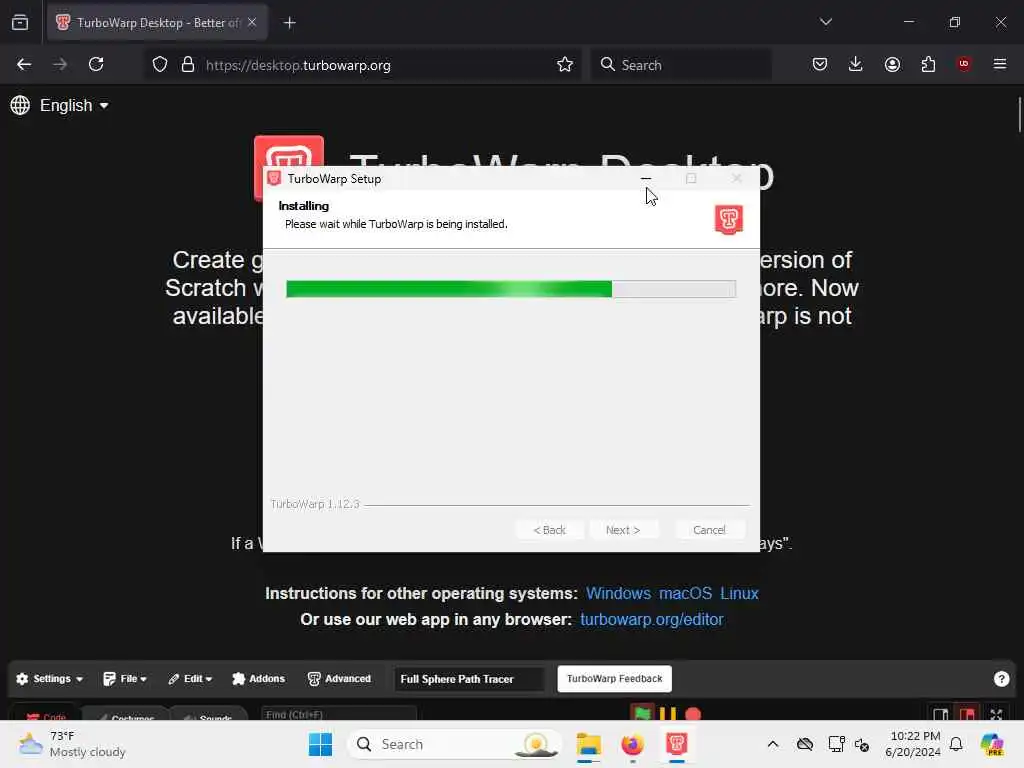Minimize the TurboWarp Setup window
1024x768 pixels.
pyautogui.click(x=646, y=178)
